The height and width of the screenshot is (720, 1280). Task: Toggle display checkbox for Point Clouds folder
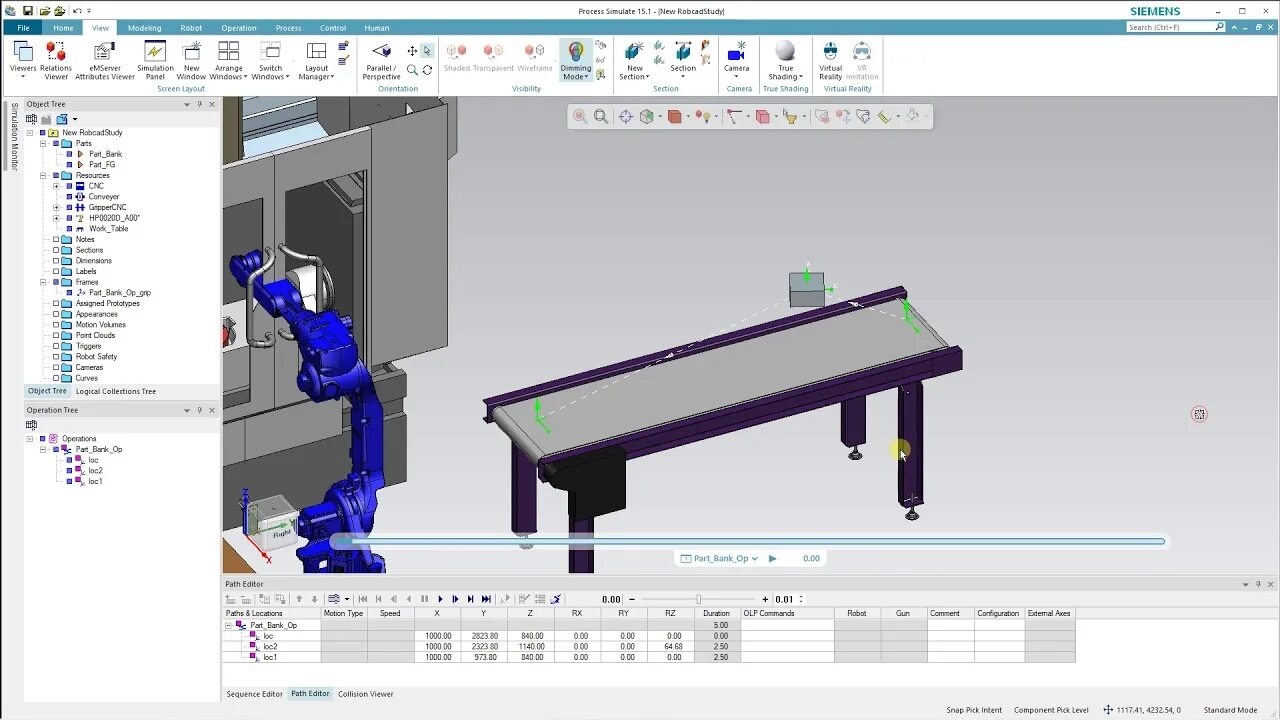pos(56,335)
